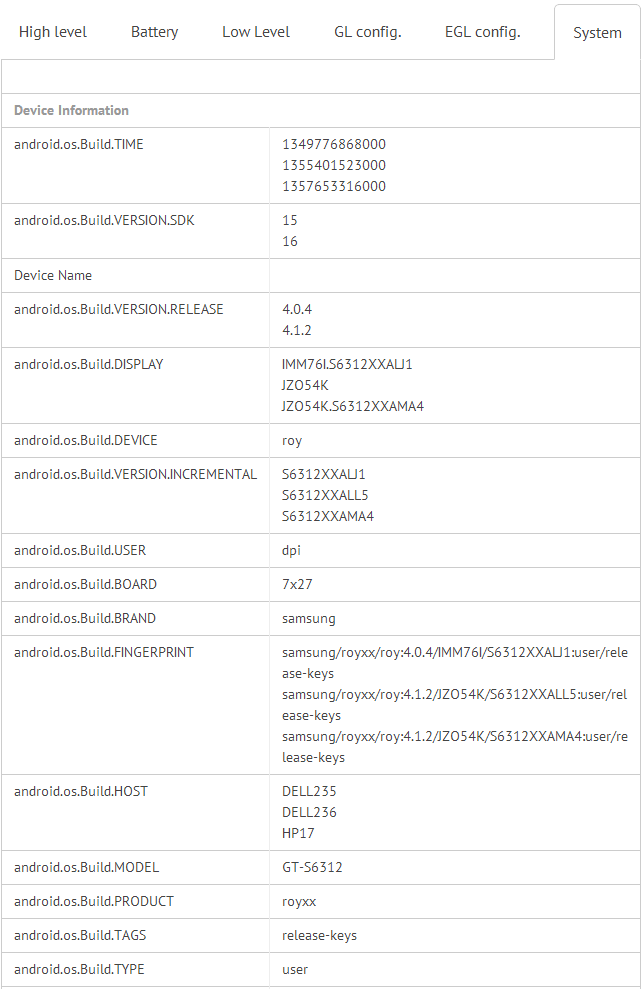Click the Device Name row label
Image resolution: width=643 pixels, height=989 pixels.
click(x=53, y=275)
